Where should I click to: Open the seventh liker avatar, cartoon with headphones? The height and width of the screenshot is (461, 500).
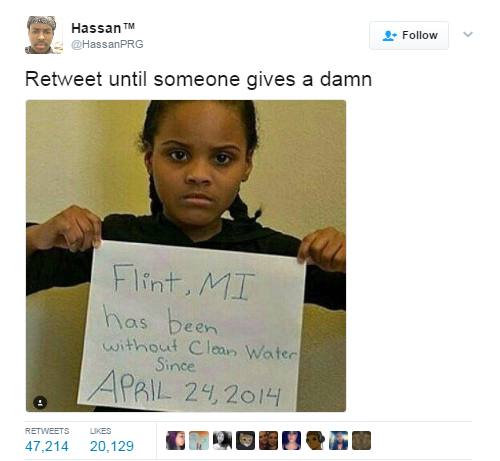(x=315, y=440)
